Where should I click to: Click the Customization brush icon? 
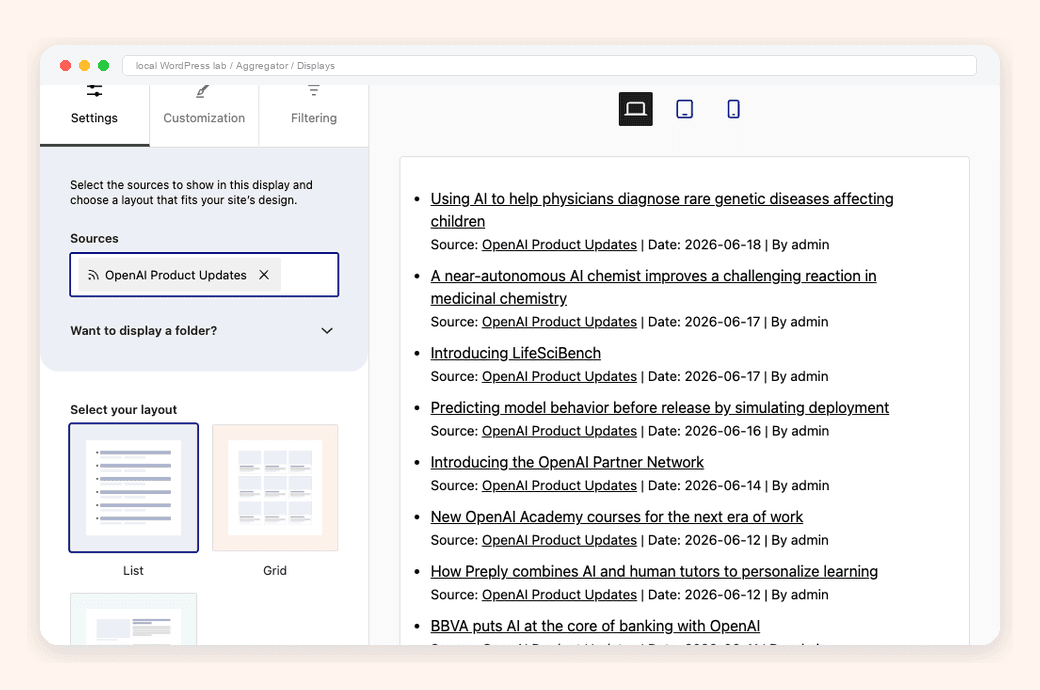(203, 91)
